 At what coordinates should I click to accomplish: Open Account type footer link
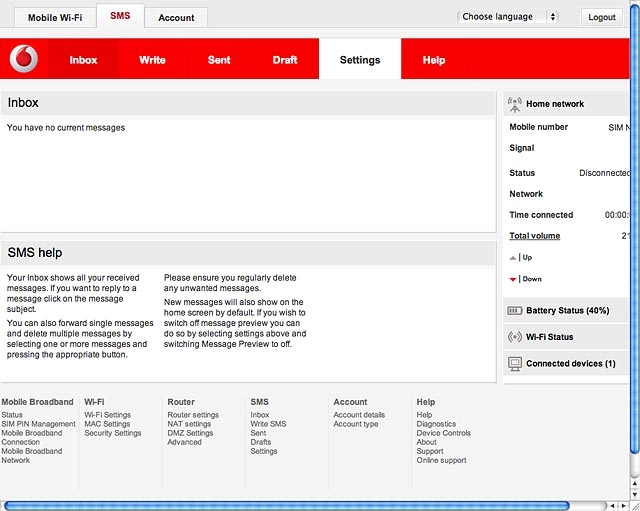pos(356,424)
